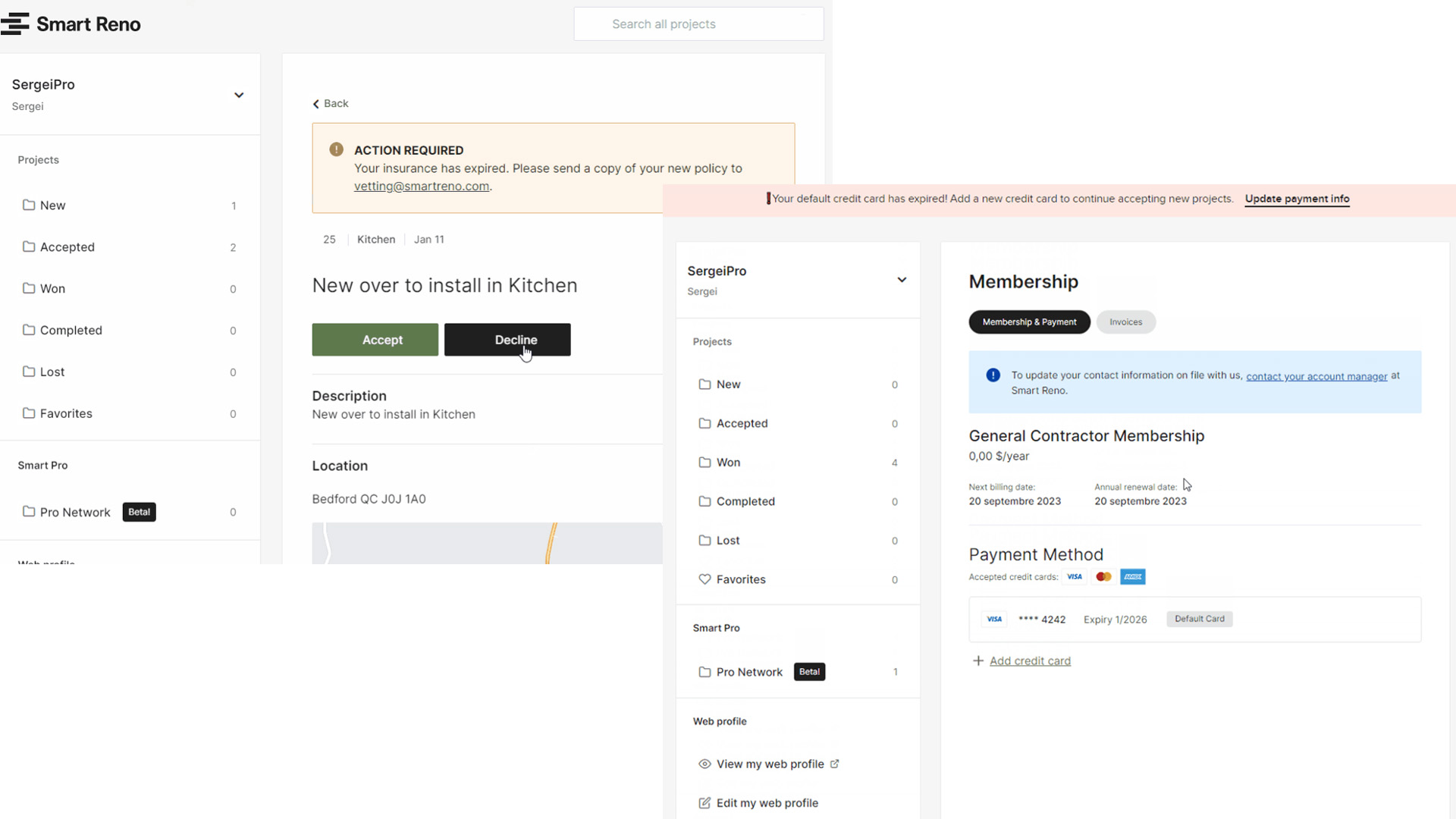Viewport: 1456px width, 819px height.
Task: Expand the SergeiPro account dropdown in the left sidebar
Action: click(x=239, y=96)
